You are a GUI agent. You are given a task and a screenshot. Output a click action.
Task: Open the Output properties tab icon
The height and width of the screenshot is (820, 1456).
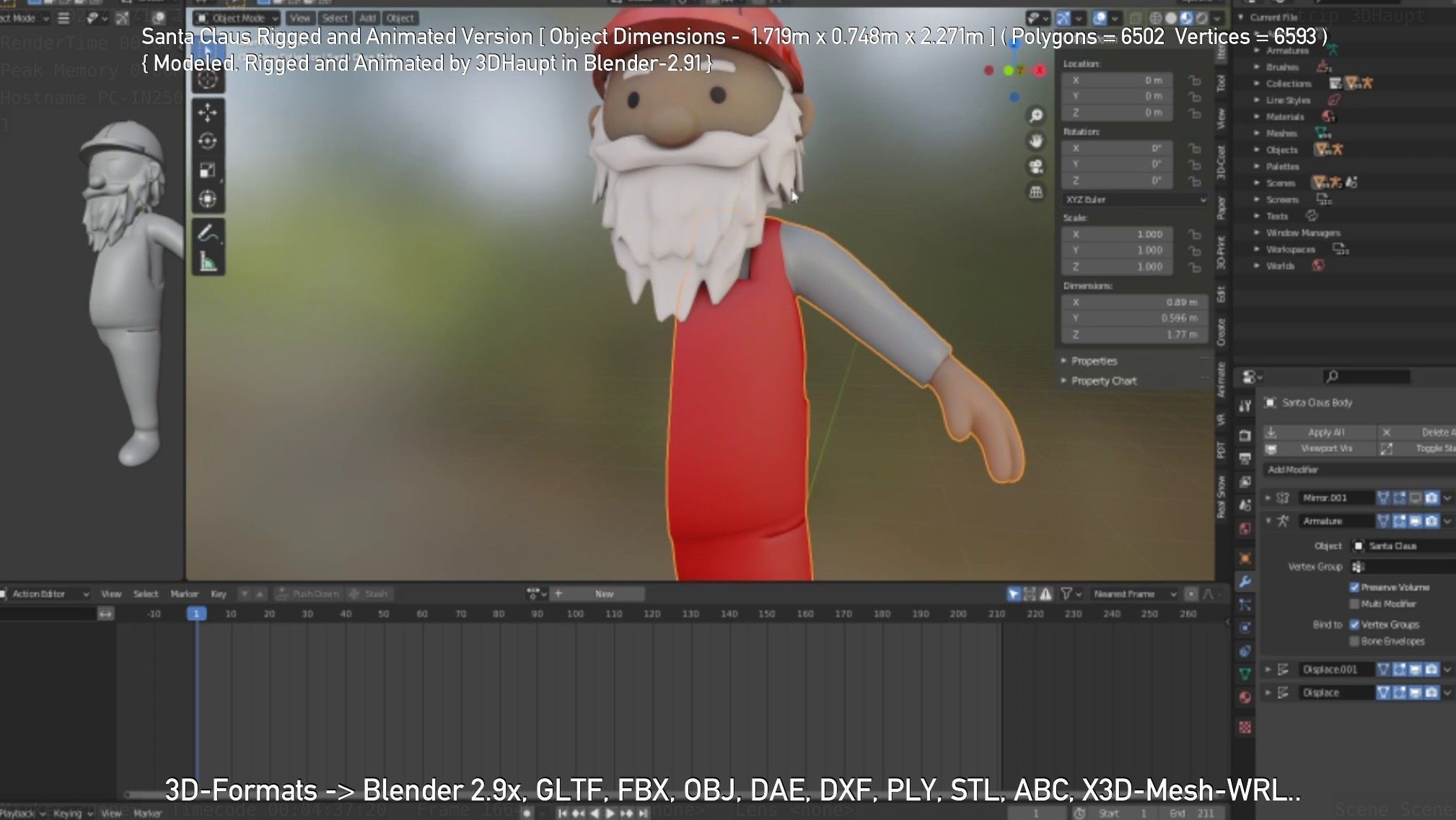(x=1245, y=458)
